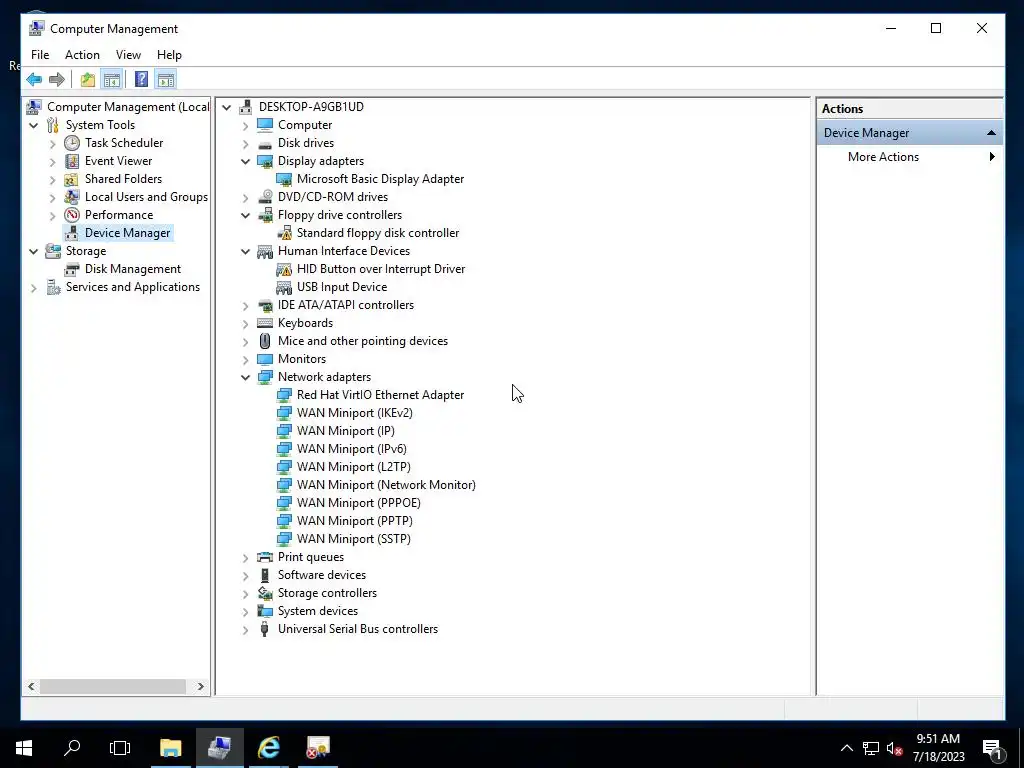The height and width of the screenshot is (768, 1024).
Task: Collapse the Network adapters node
Action: point(246,377)
